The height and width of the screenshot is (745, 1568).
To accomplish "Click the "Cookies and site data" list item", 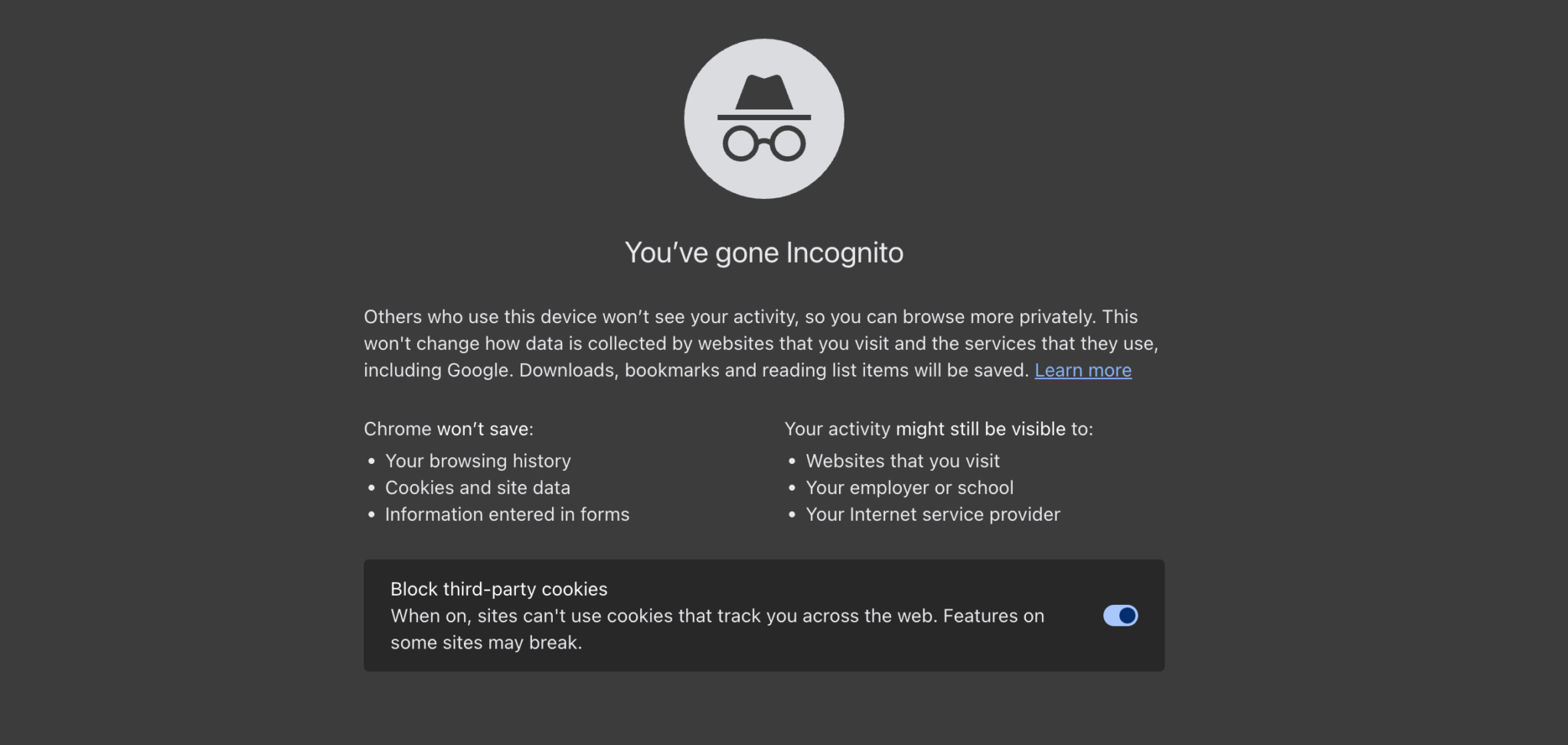I will pos(478,488).
